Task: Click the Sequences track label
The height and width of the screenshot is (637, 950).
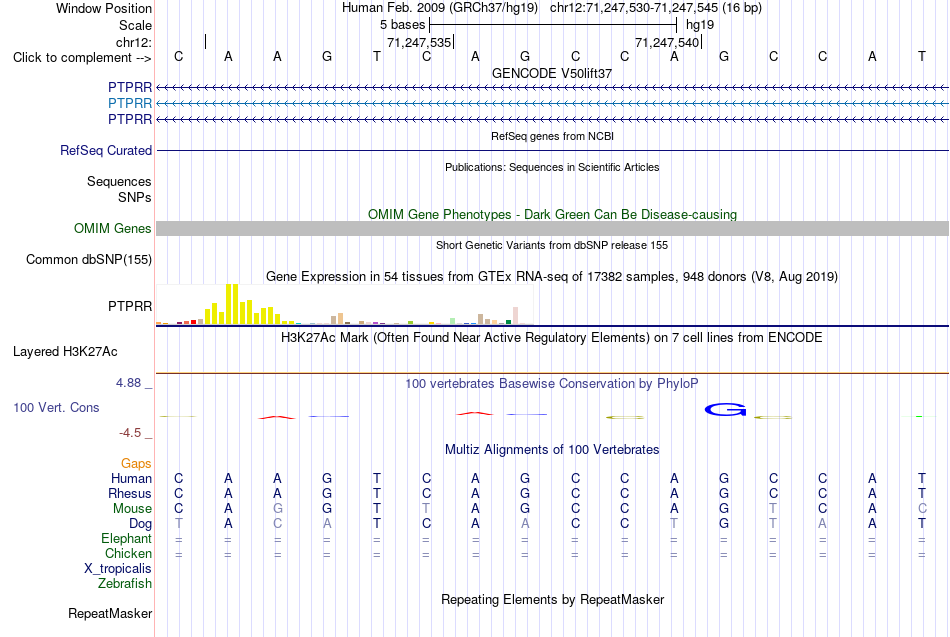Action: click(119, 181)
